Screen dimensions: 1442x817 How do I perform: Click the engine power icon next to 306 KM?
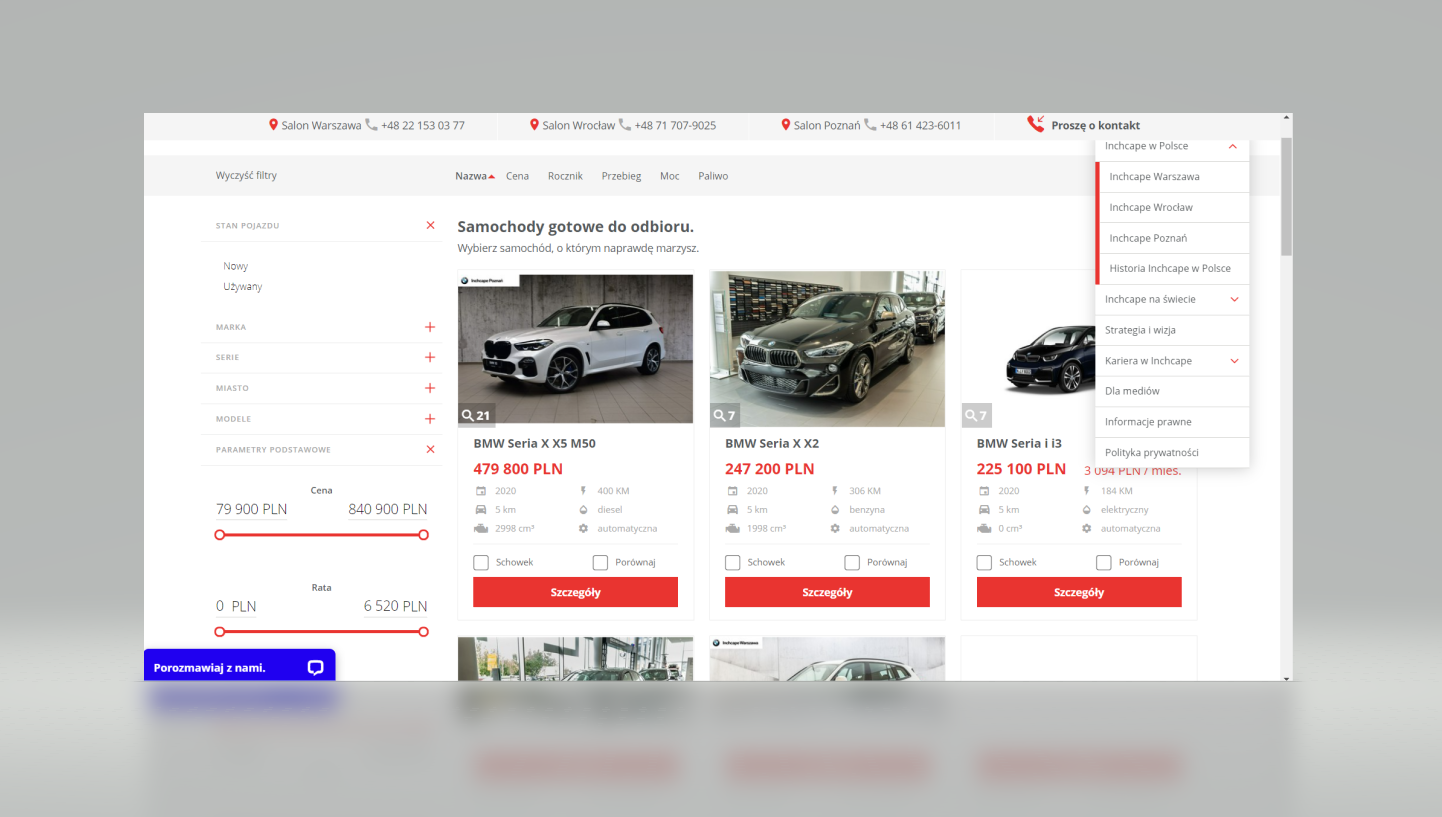835,491
